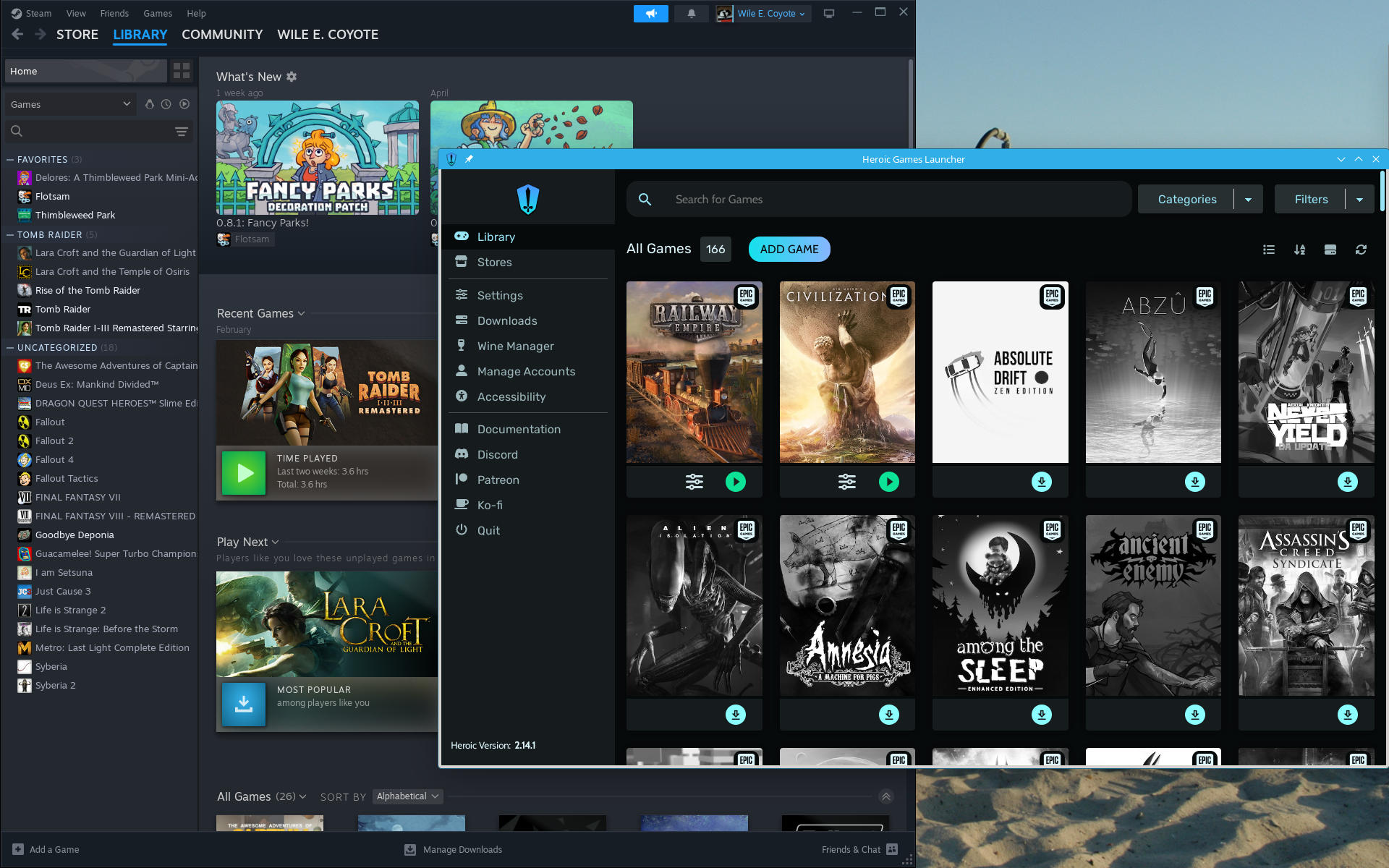This screenshot has height=868, width=1389.
Task: Collapse Steam All Games section chevron button
Action: pyautogui.click(x=885, y=796)
